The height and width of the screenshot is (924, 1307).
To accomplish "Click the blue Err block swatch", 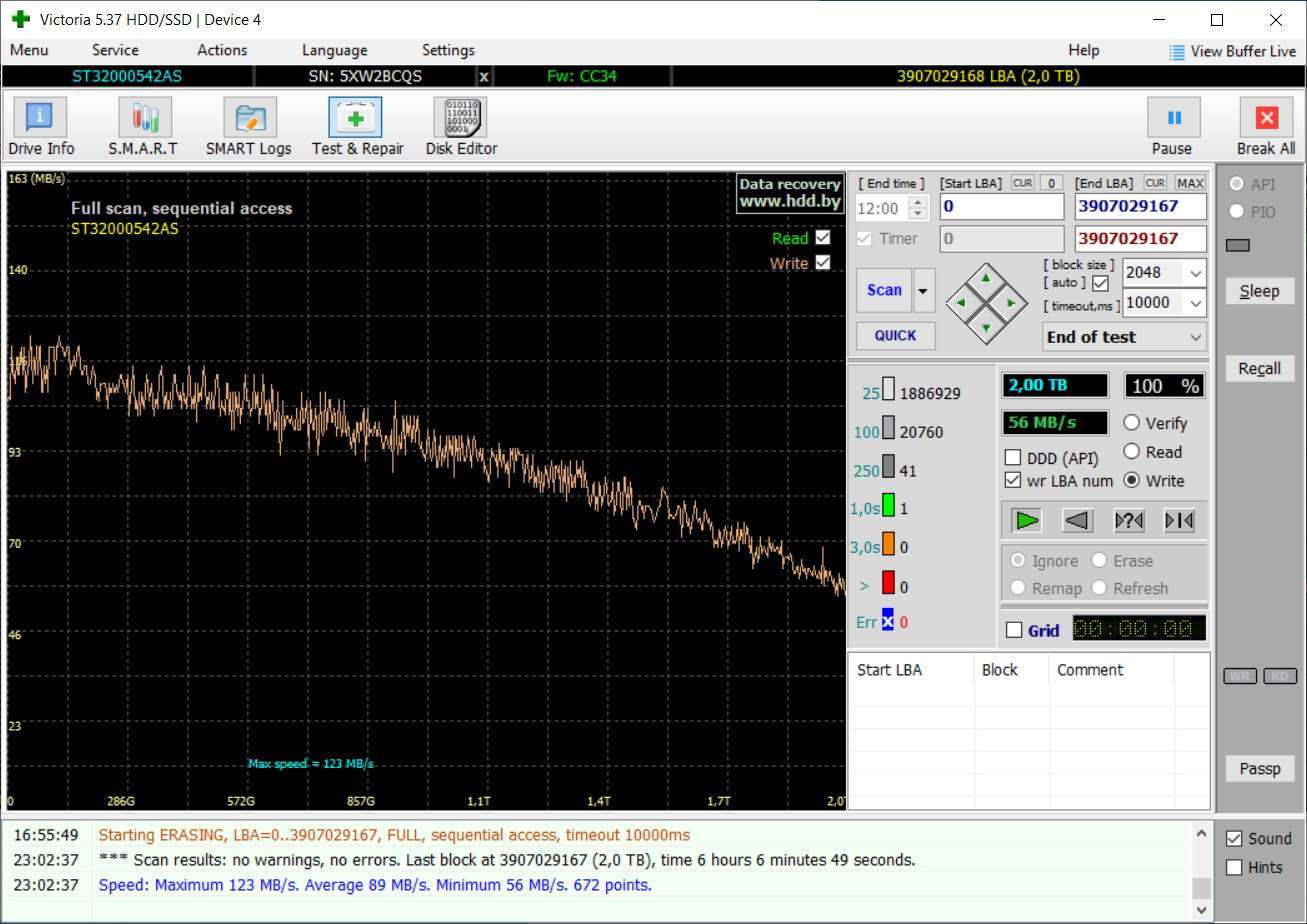I will click(x=887, y=621).
